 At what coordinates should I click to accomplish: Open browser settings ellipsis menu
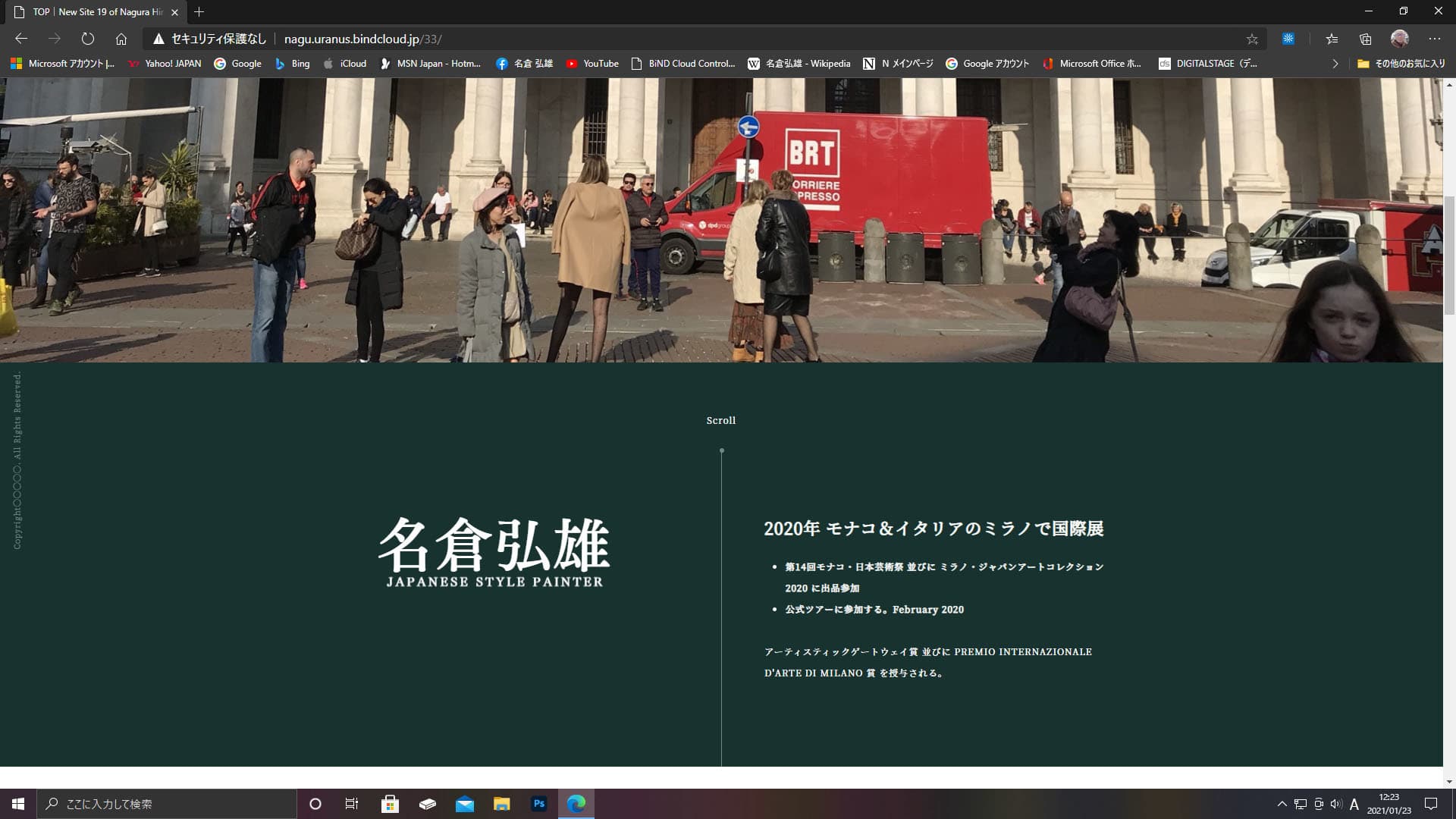click(1434, 39)
